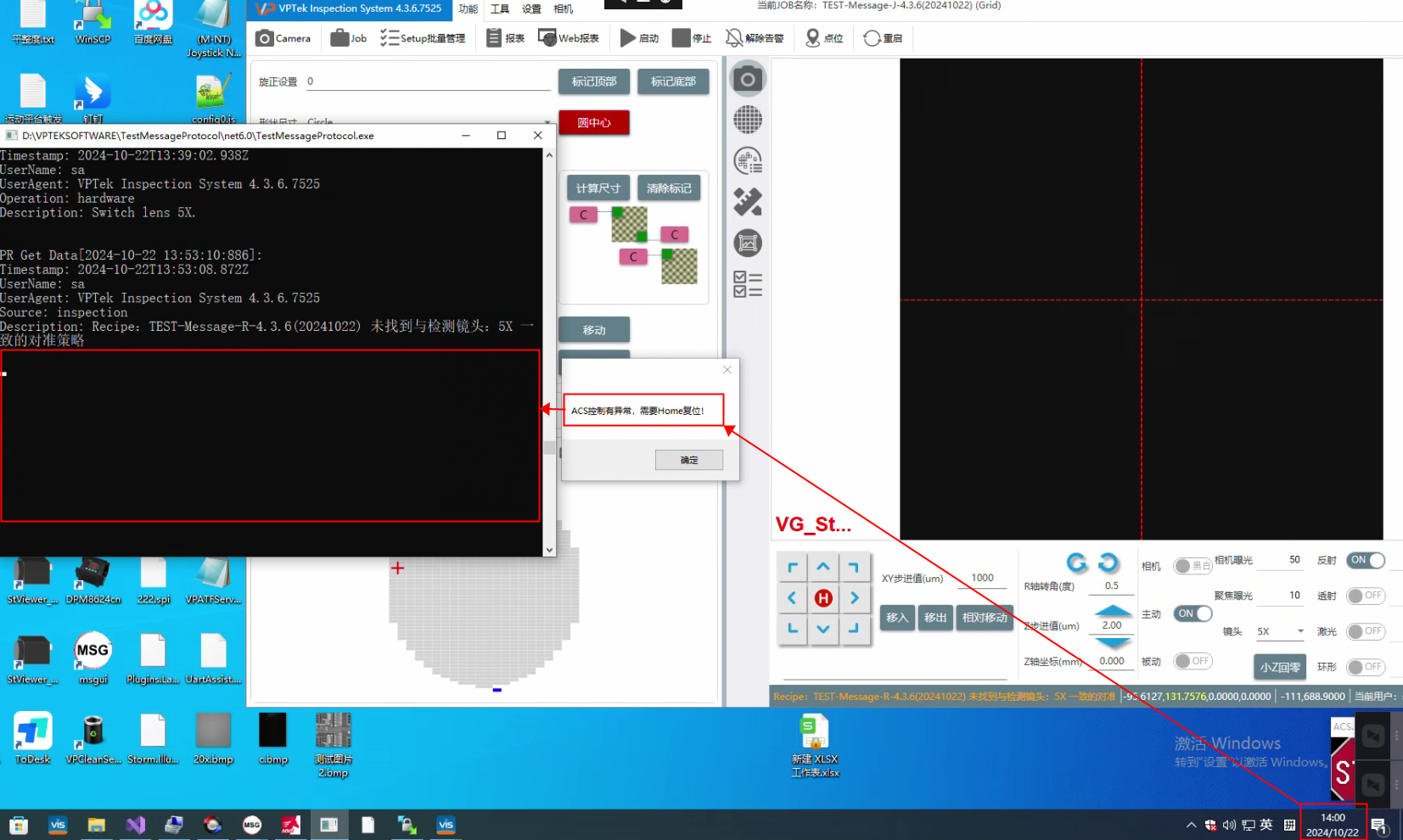Click the 启动 play button
The image size is (1403, 840).
coord(639,38)
